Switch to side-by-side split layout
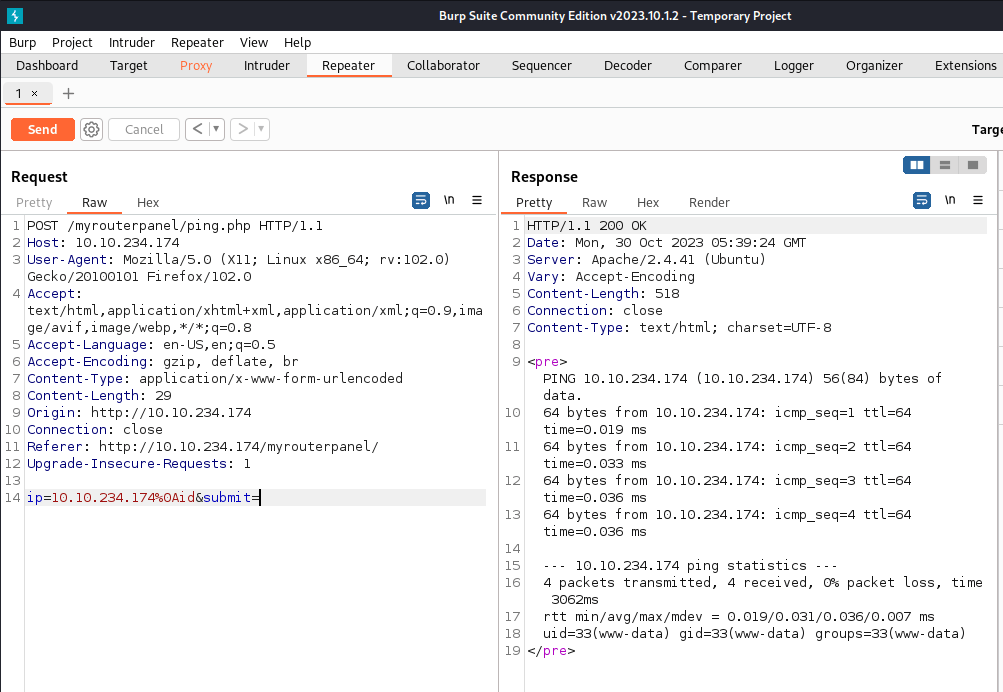 (x=917, y=165)
